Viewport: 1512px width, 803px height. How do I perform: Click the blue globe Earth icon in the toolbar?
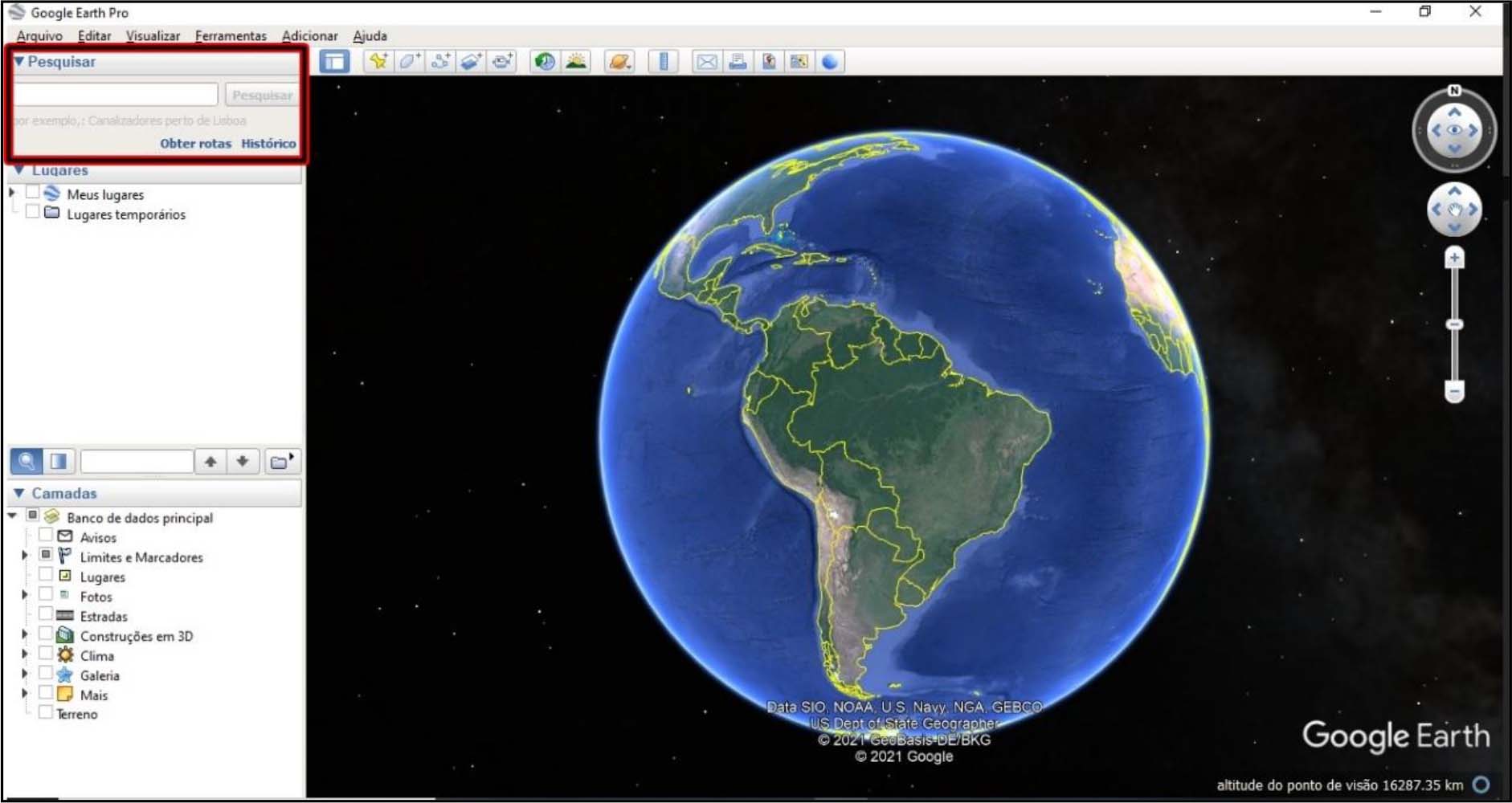coord(830,62)
